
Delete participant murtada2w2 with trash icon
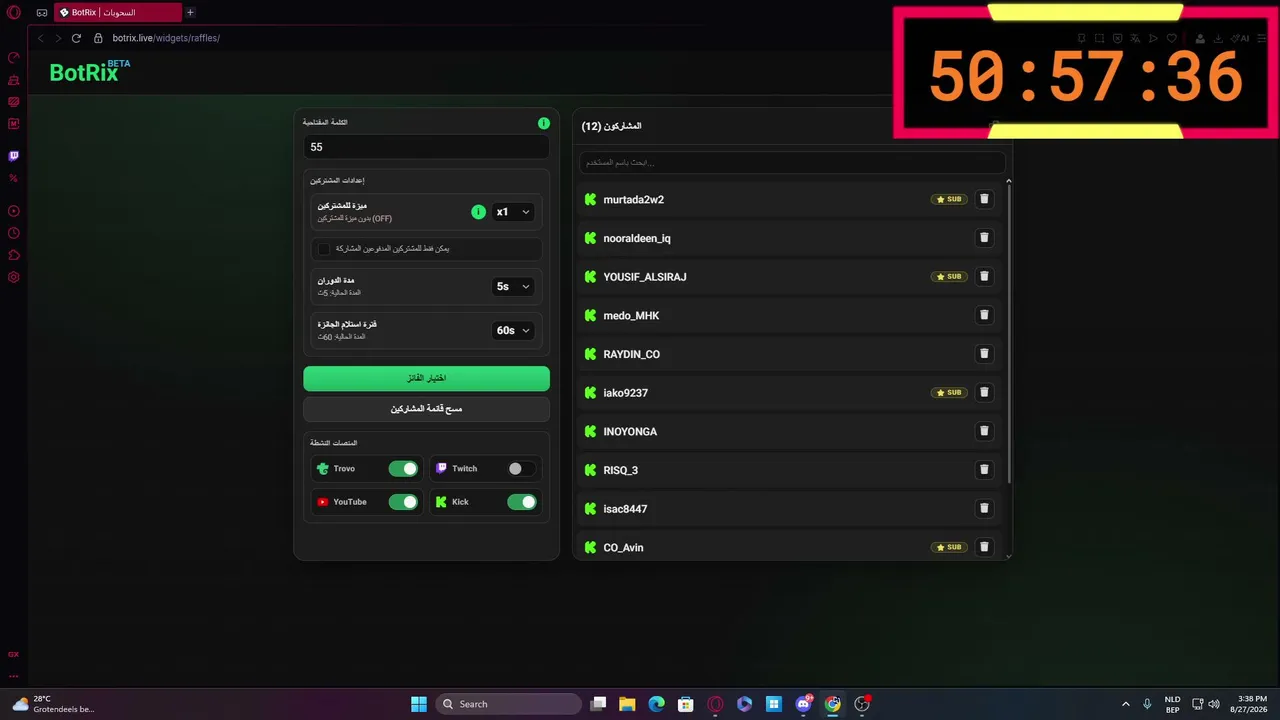[984, 199]
